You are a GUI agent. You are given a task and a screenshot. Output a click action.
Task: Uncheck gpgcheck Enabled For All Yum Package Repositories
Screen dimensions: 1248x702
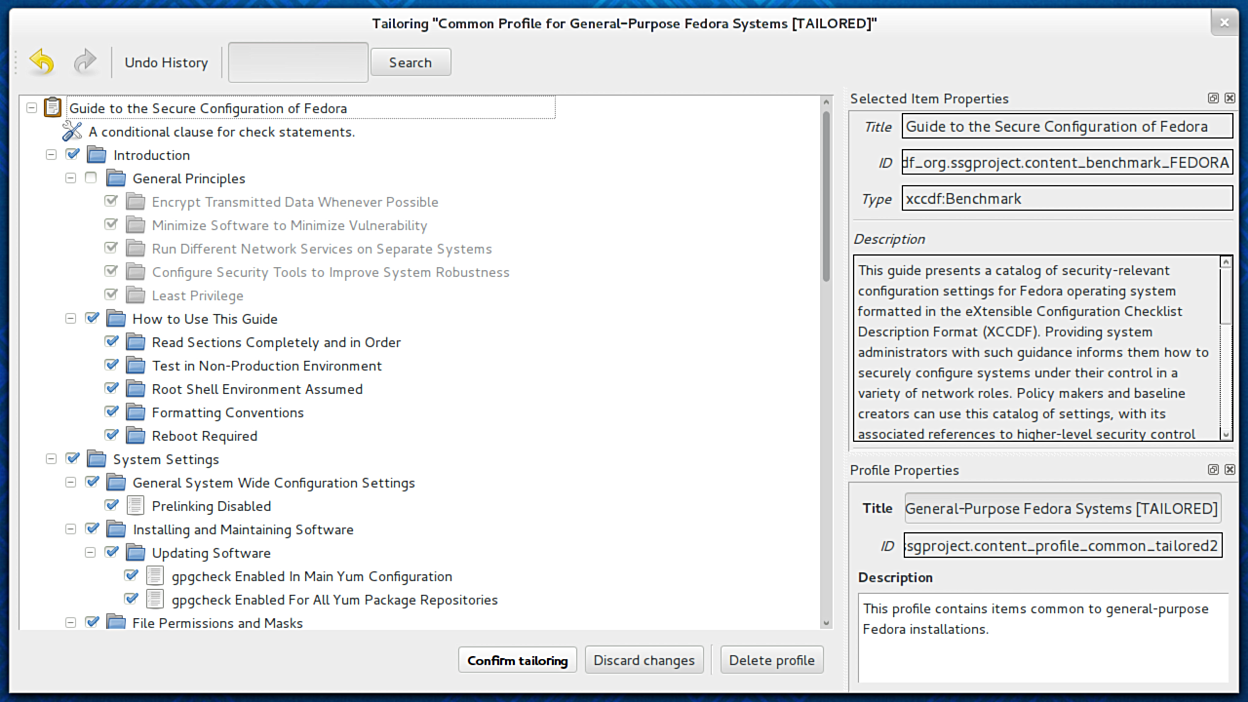(131, 598)
